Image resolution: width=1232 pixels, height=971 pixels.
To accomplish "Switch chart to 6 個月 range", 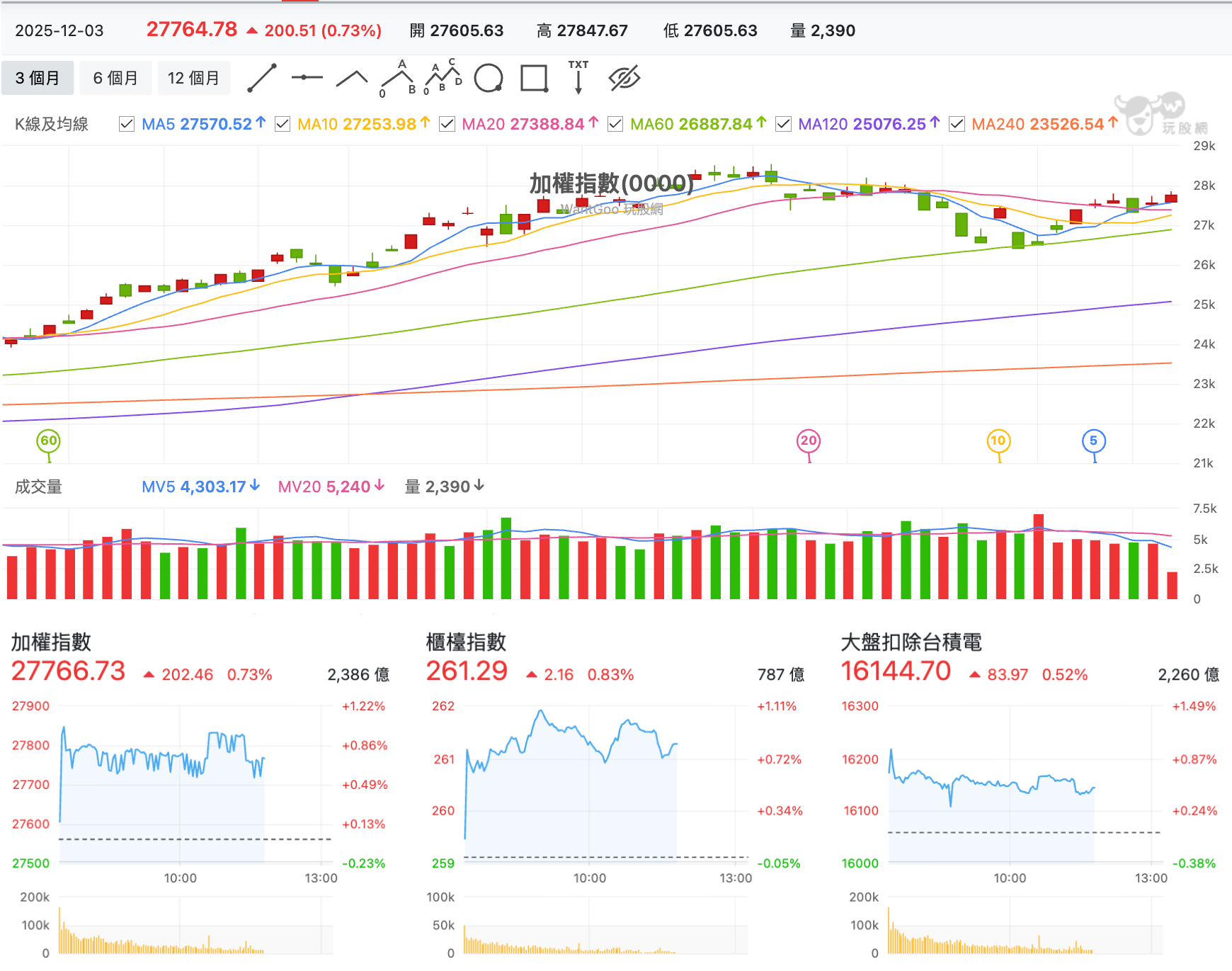I will [x=115, y=78].
